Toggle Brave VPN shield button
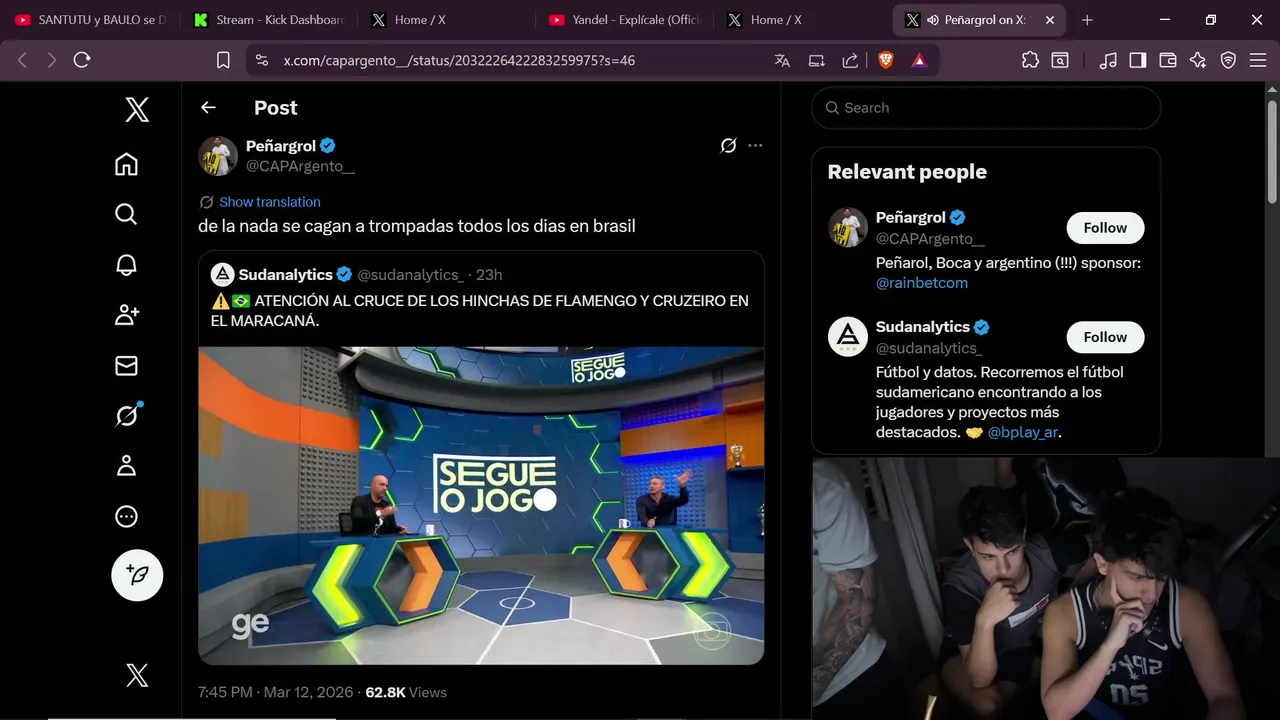 [1228, 60]
